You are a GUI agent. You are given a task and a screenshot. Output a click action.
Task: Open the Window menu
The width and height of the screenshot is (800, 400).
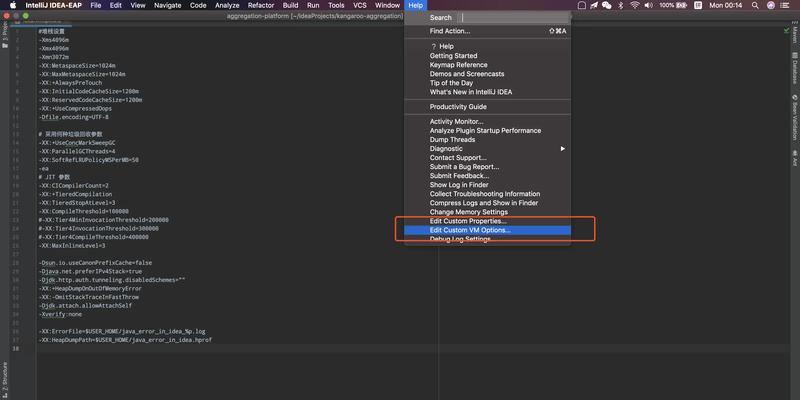pyautogui.click(x=387, y=5)
